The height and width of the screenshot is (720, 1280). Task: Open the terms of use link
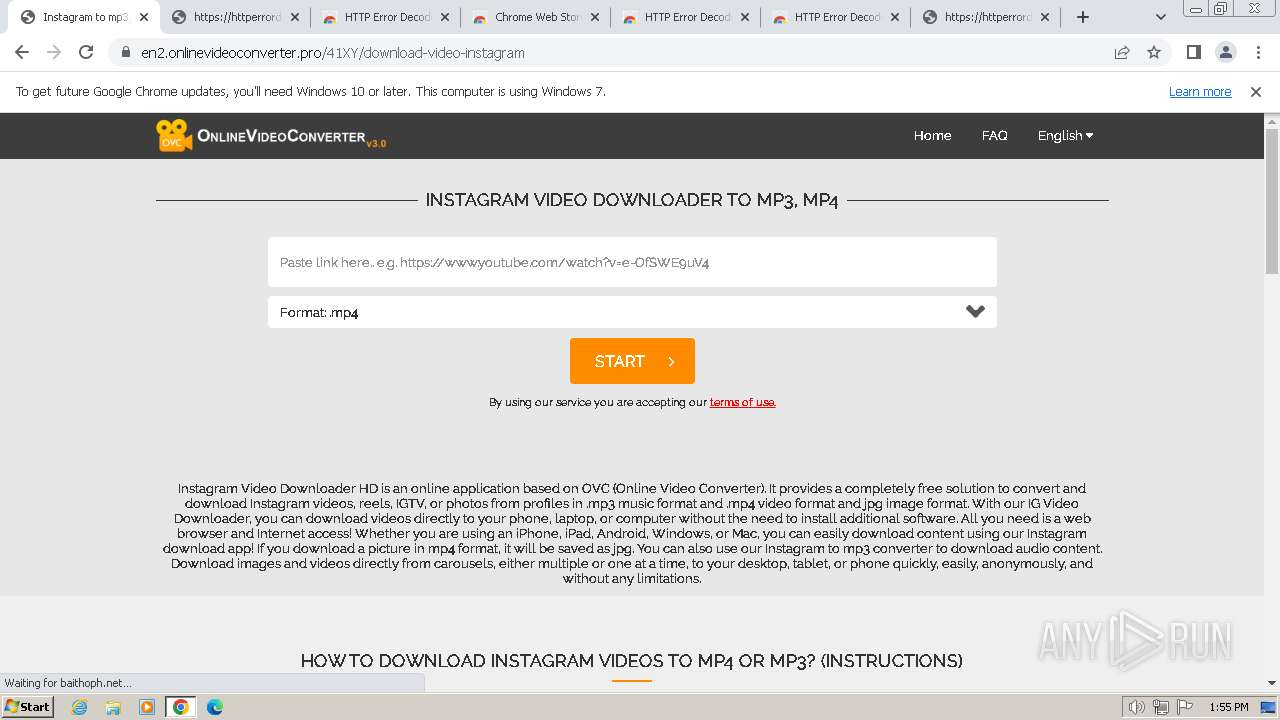[742, 402]
